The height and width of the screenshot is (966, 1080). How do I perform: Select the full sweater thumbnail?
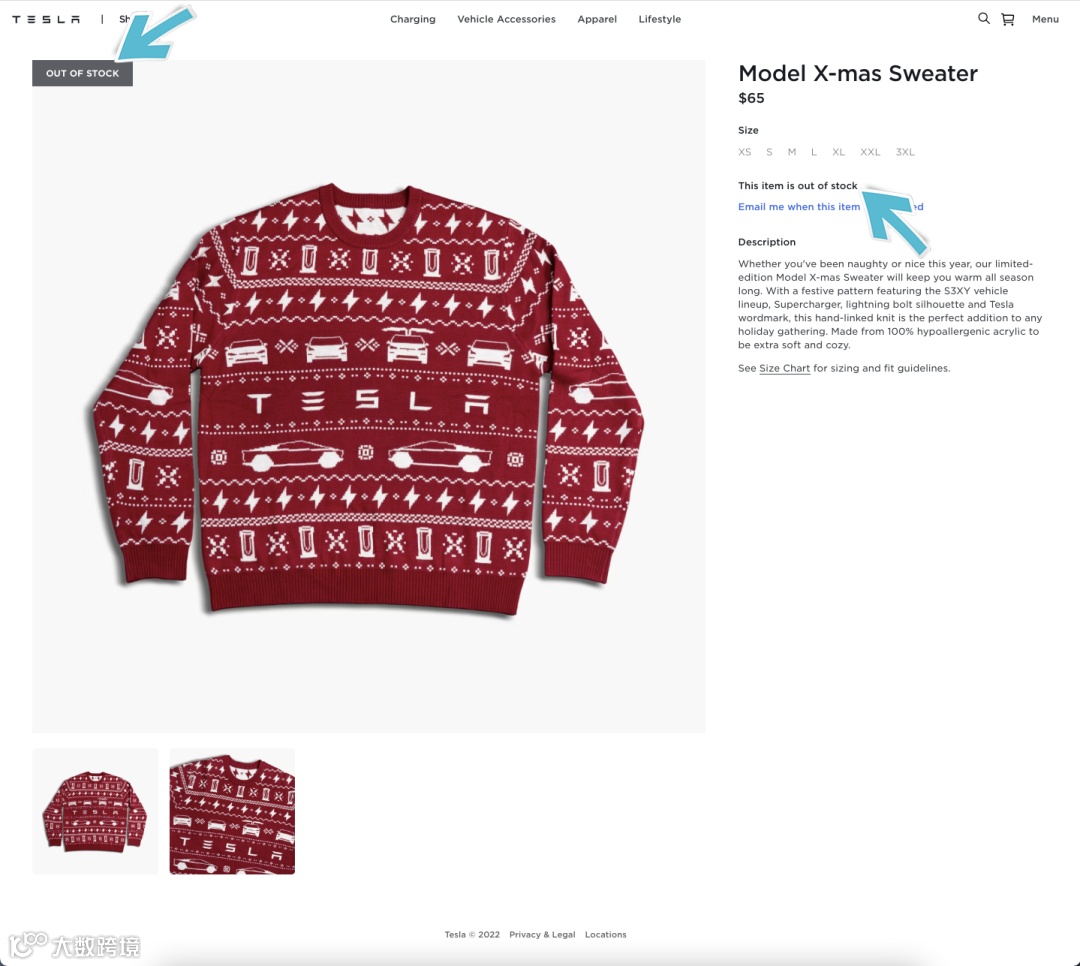point(95,811)
